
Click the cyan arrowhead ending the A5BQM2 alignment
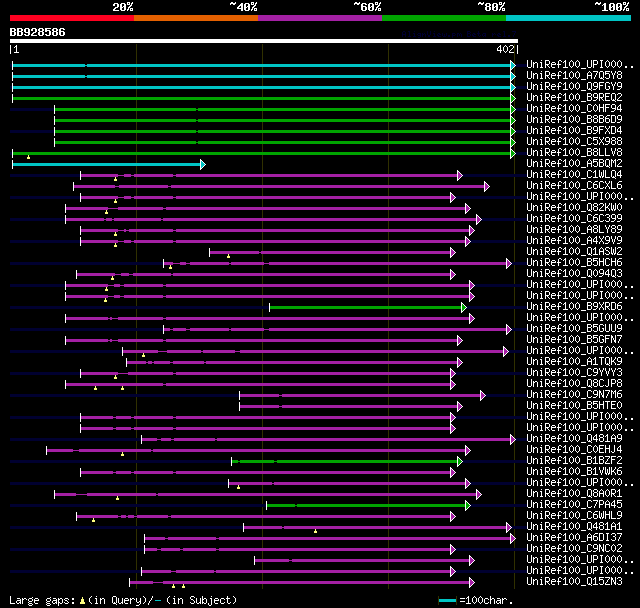pos(203,164)
